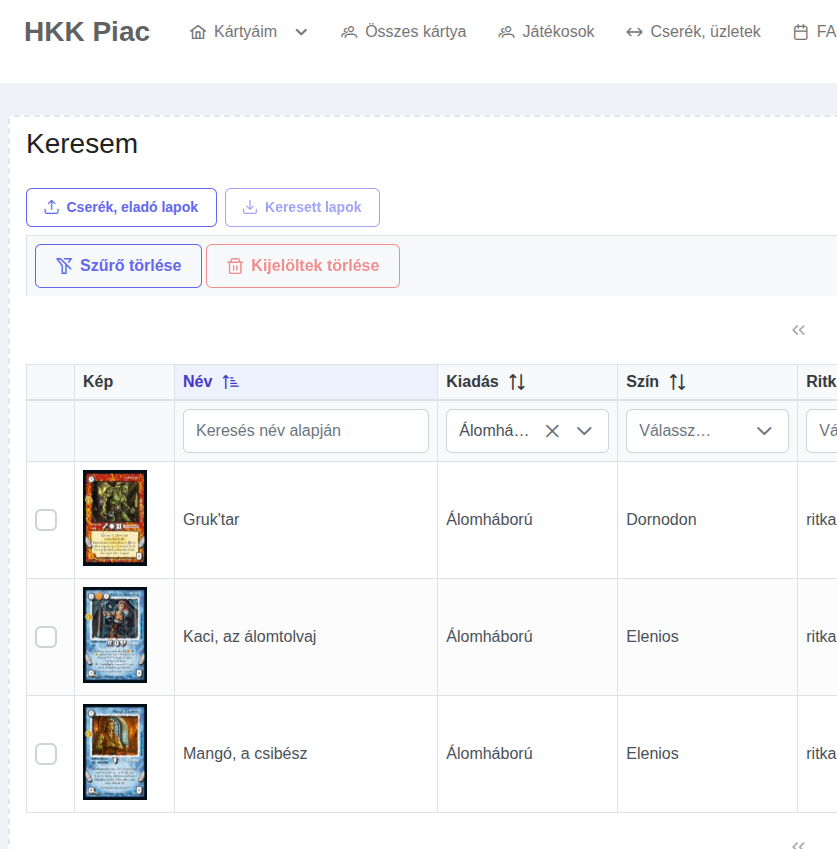This screenshot has height=849, width=837.
Task: Sort by Kiadás using arrows icon
Action: tap(516, 382)
